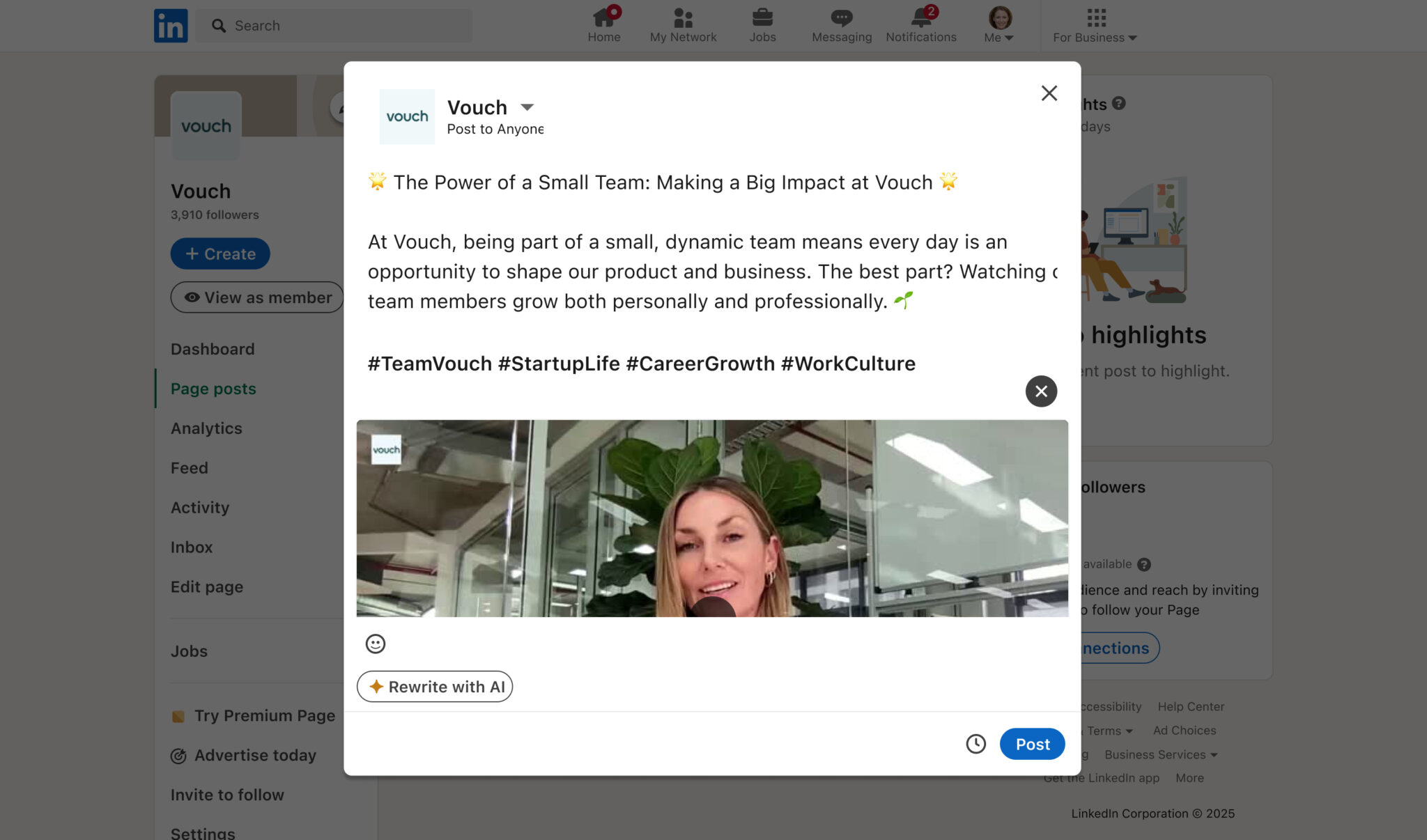The height and width of the screenshot is (840, 1427).
Task: Click the Vouch page logo in sidebar
Action: point(206,126)
